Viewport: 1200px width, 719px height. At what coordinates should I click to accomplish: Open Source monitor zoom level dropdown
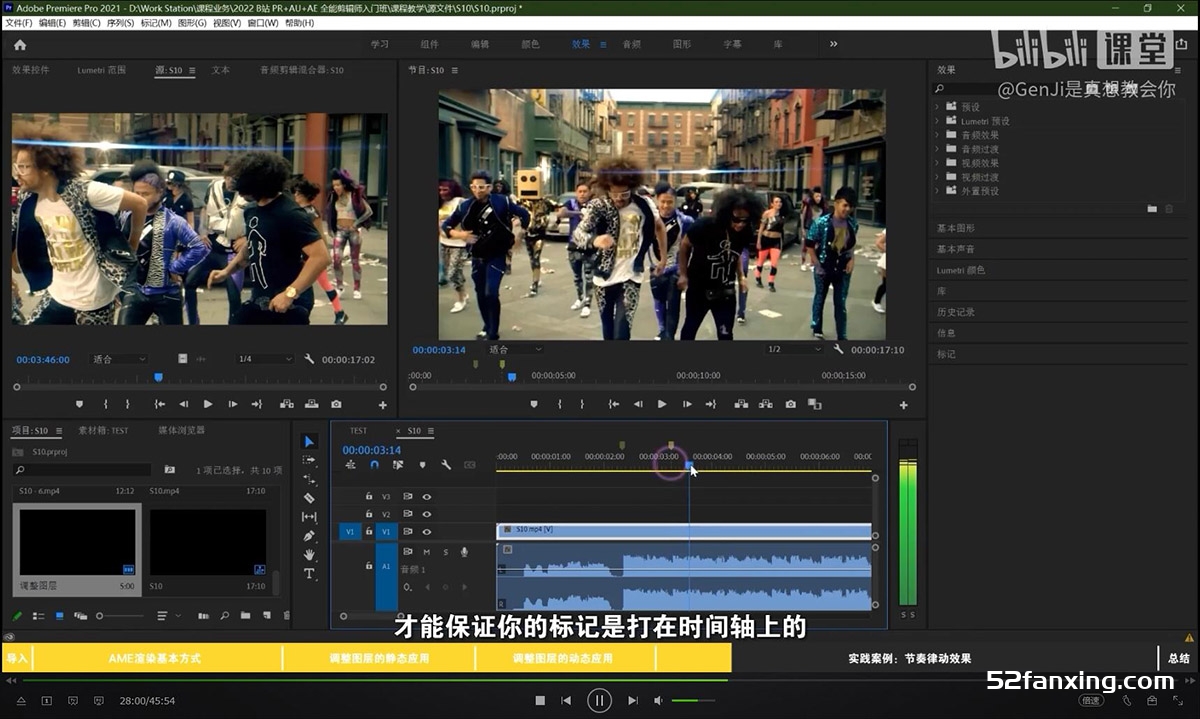click(119, 359)
